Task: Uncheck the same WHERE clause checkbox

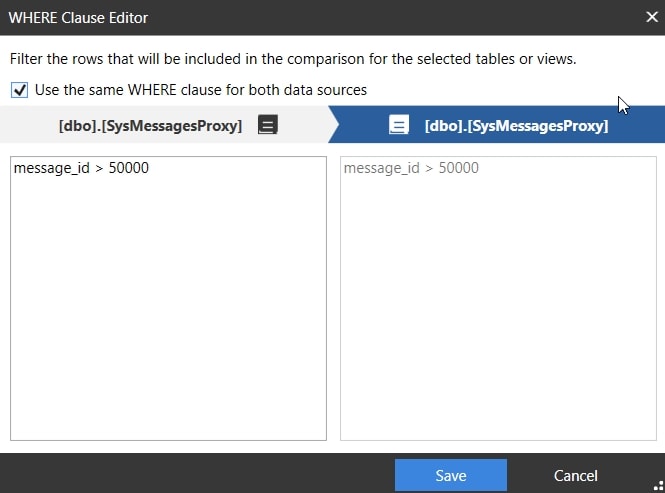Action: (x=20, y=90)
